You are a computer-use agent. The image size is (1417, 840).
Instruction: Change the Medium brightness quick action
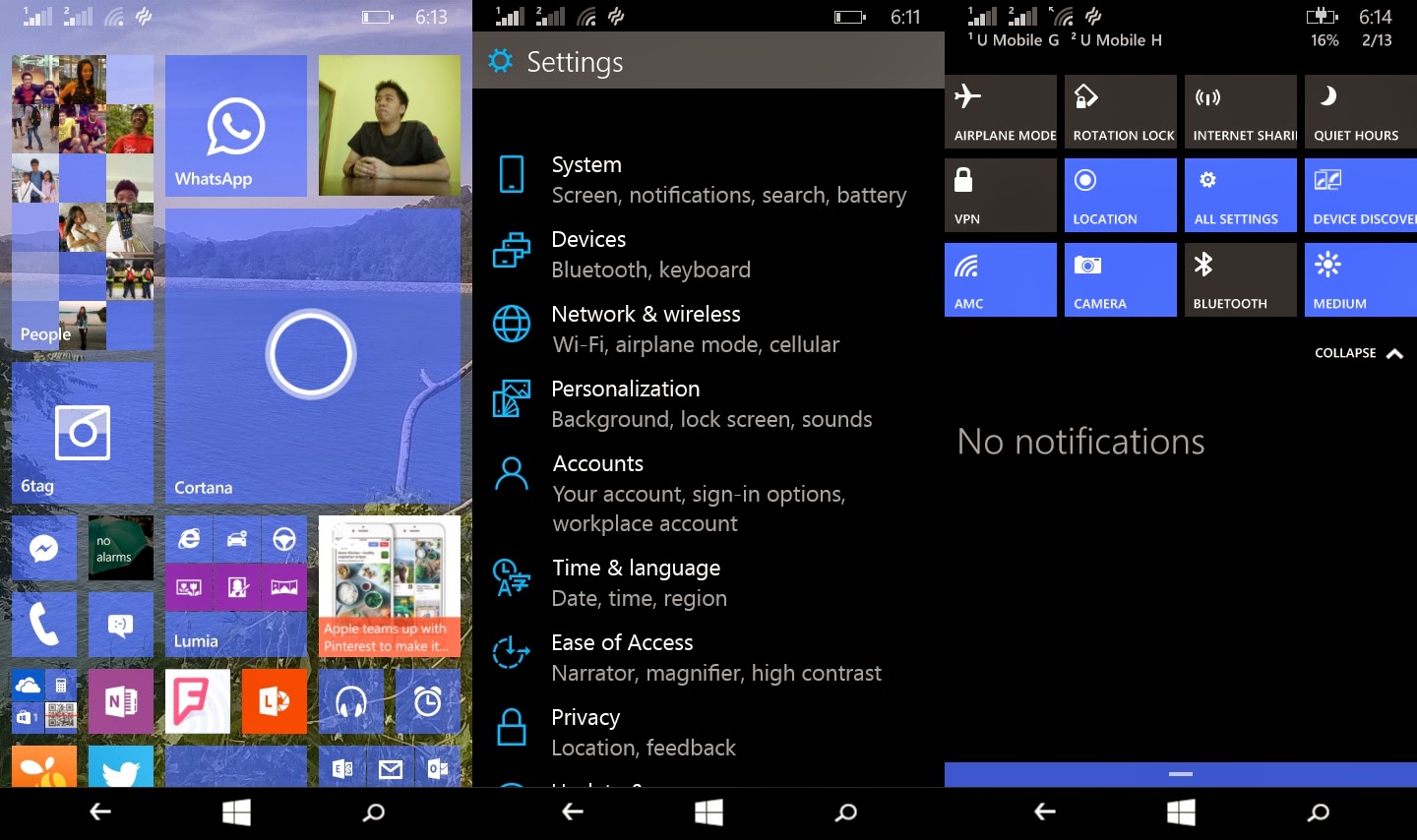[1361, 280]
